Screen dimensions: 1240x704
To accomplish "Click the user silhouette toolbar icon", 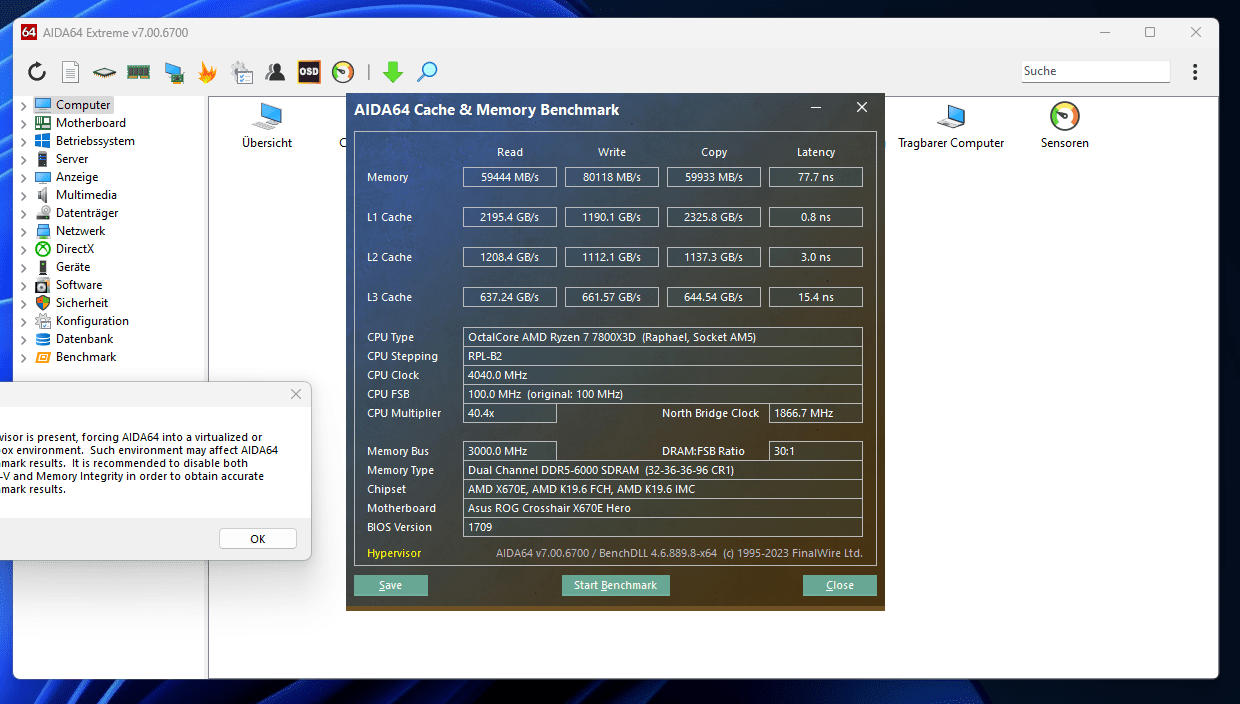I will click(x=275, y=72).
